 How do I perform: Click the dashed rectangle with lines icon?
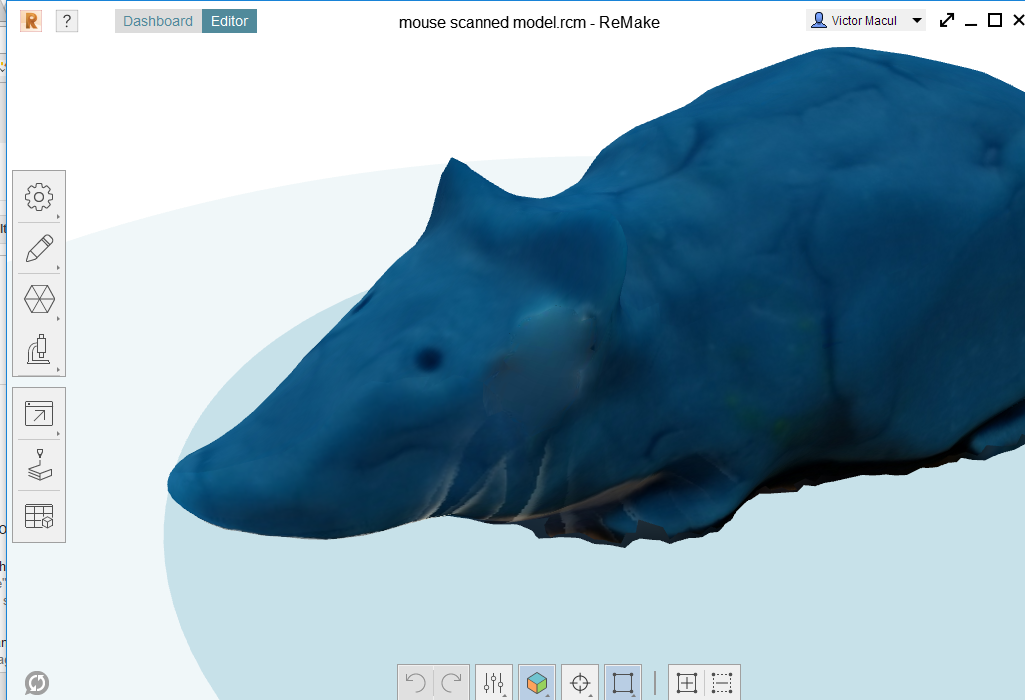pyautogui.click(x=722, y=683)
